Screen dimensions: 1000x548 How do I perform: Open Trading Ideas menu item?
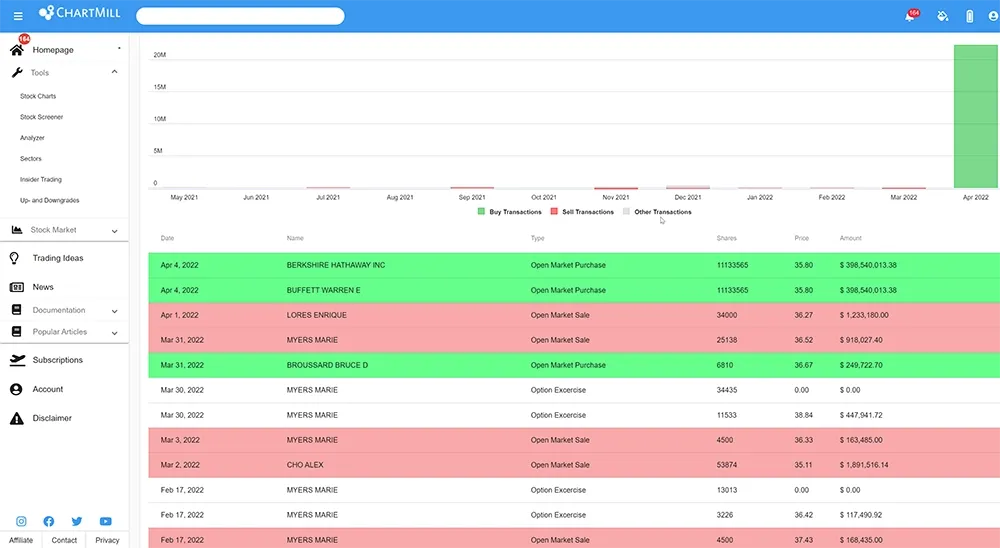point(58,258)
